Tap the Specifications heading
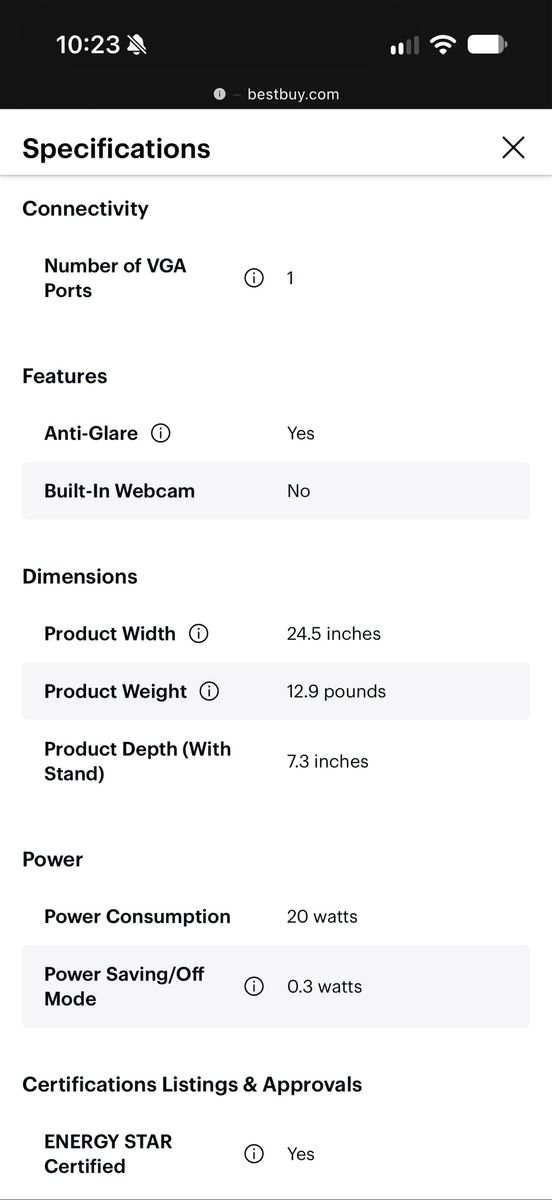 click(x=116, y=148)
